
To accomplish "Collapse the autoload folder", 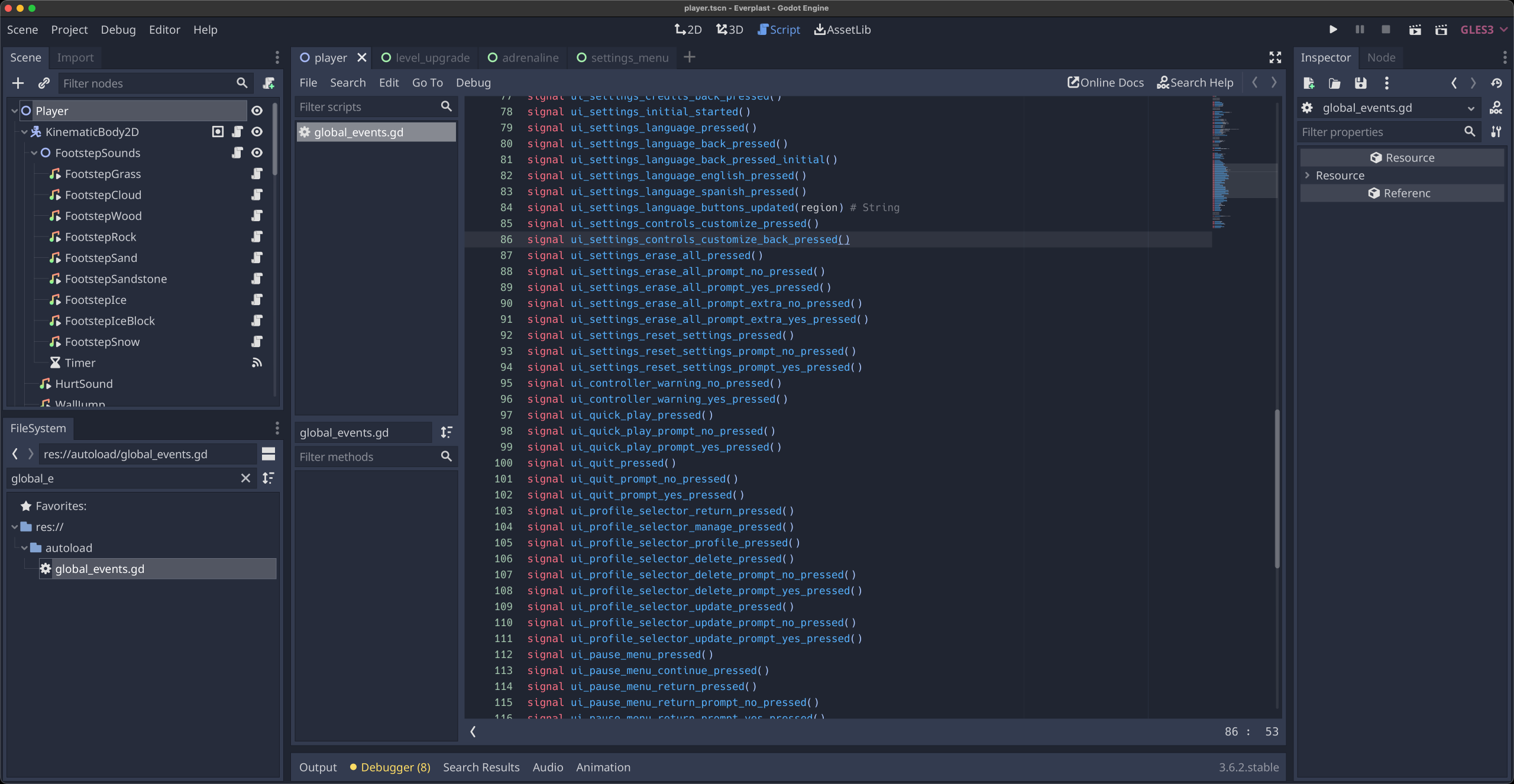I will click(x=24, y=547).
